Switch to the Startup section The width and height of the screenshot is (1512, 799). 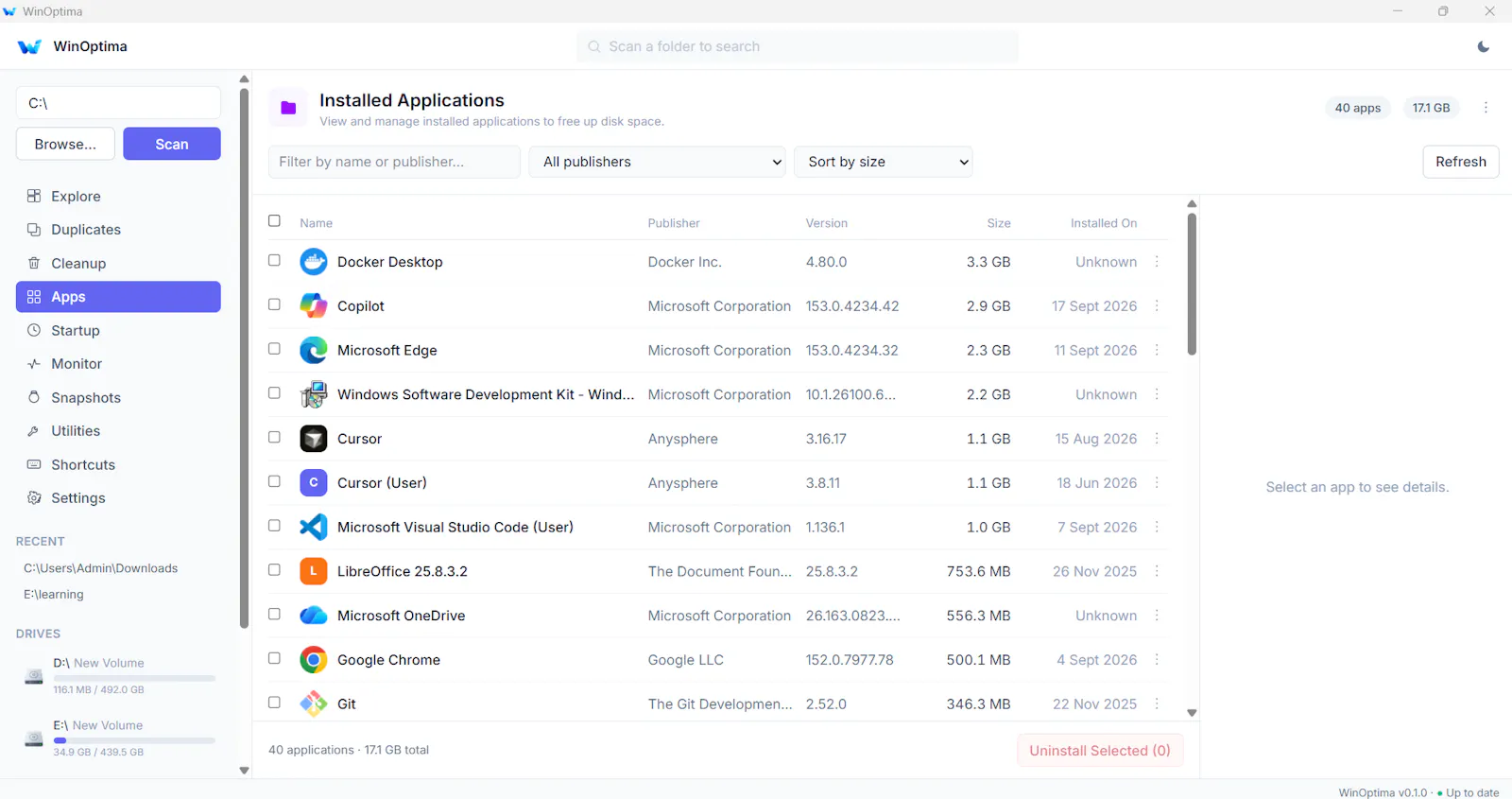(118, 330)
